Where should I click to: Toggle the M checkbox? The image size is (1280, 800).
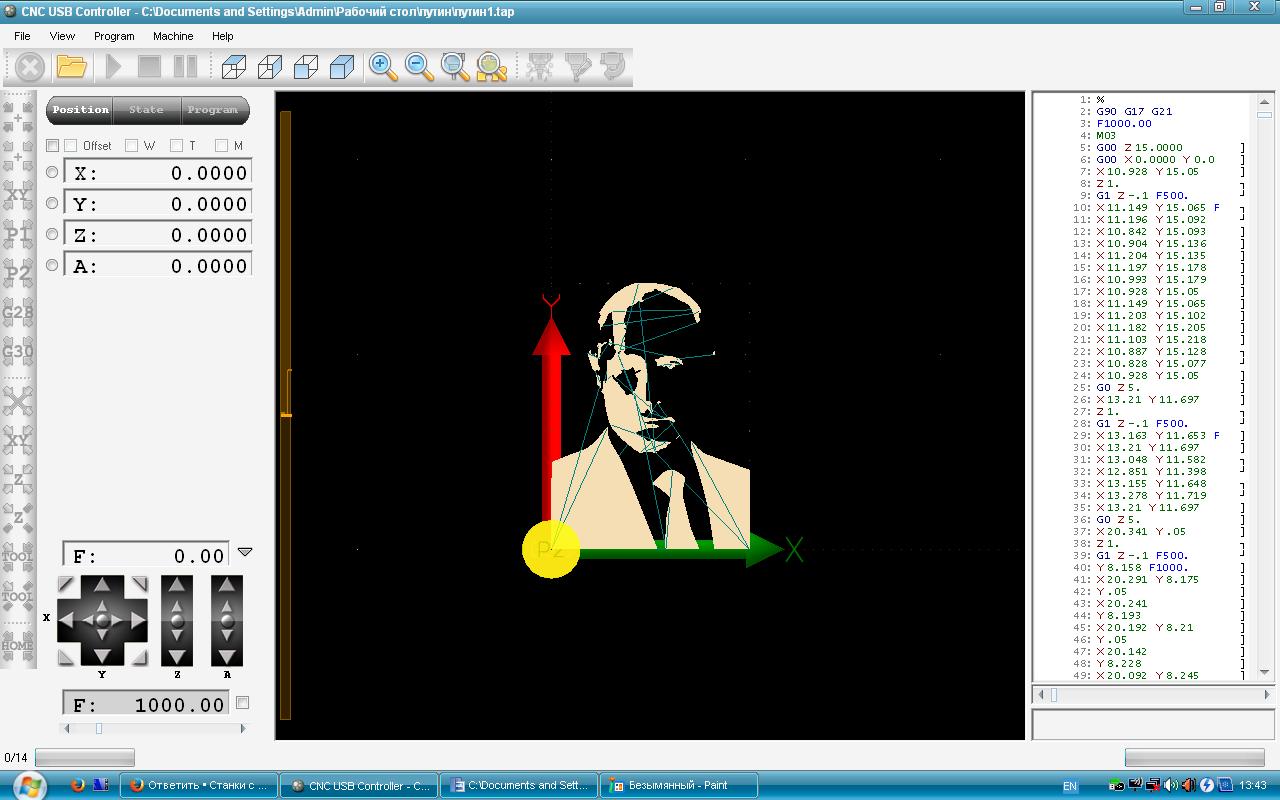(x=221, y=146)
